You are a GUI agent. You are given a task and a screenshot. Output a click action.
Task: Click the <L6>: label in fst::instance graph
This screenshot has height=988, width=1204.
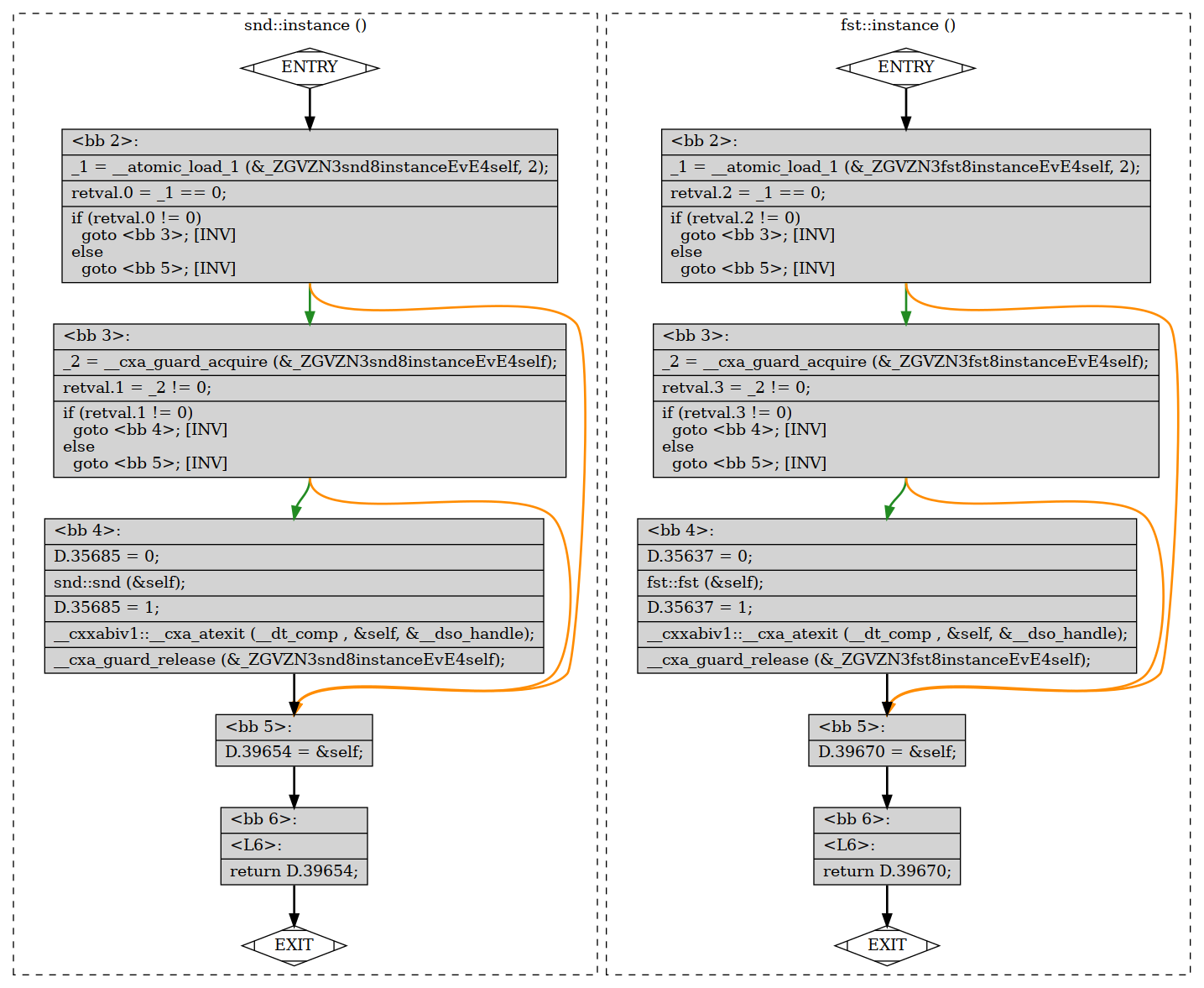pyautogui.click(x=887, y=845)
